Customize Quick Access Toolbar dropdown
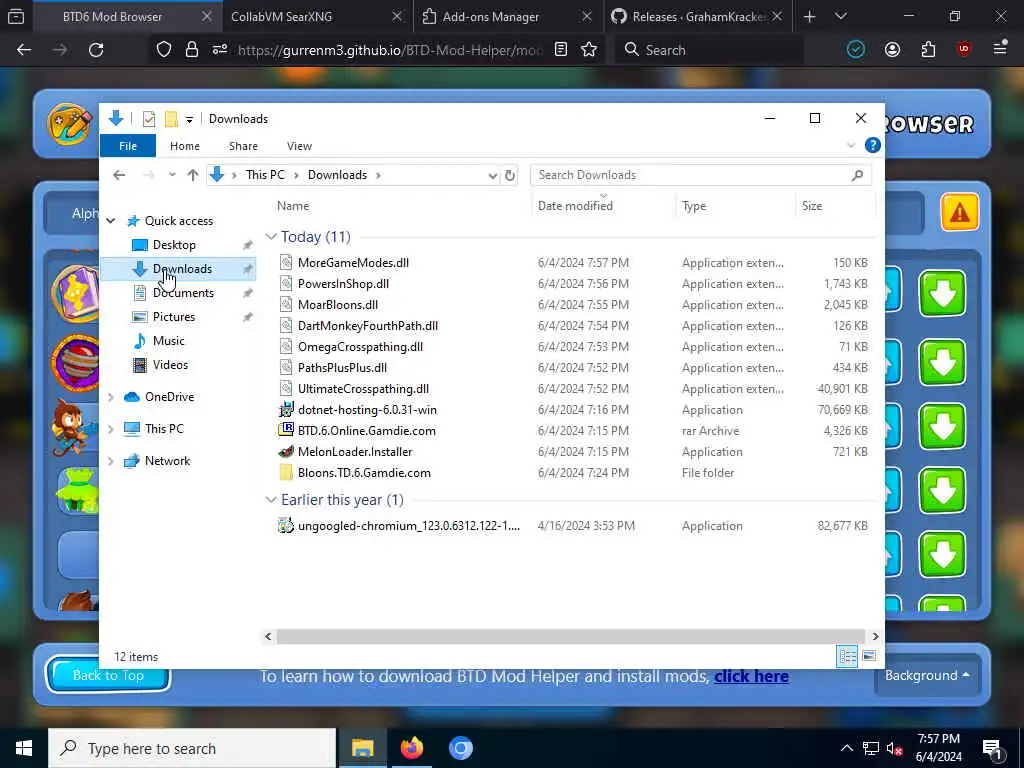Viewport: 1024px width, 768px height. pyautogui.click(x=189, y=119)
